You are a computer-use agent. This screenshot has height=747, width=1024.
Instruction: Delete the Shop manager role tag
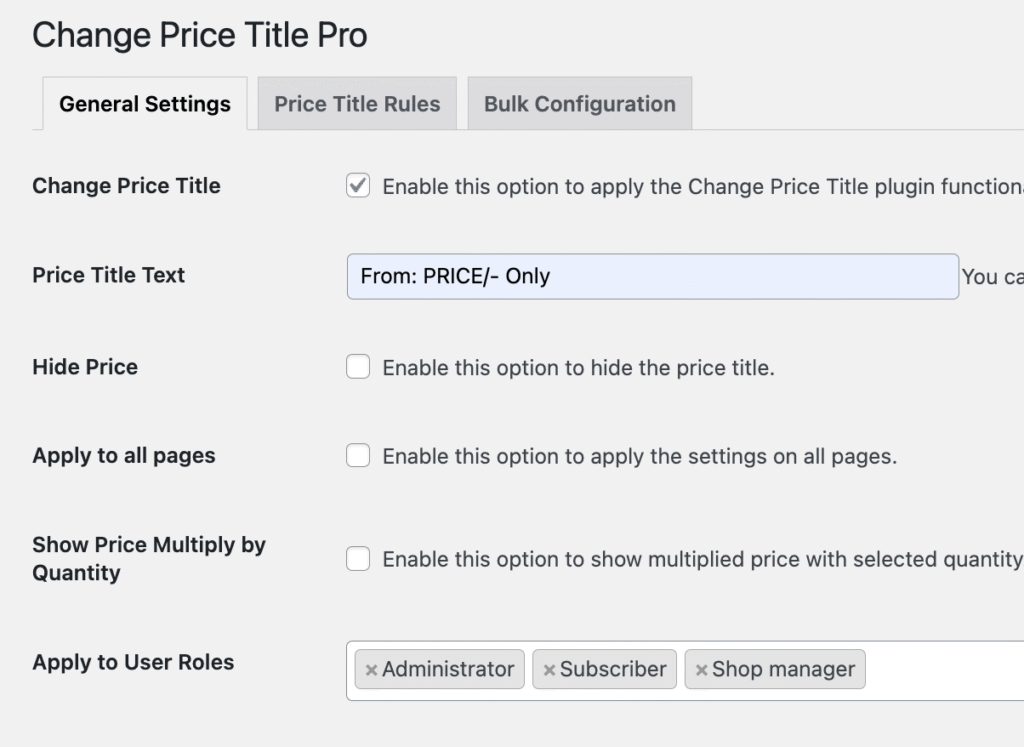coord(701,670)
